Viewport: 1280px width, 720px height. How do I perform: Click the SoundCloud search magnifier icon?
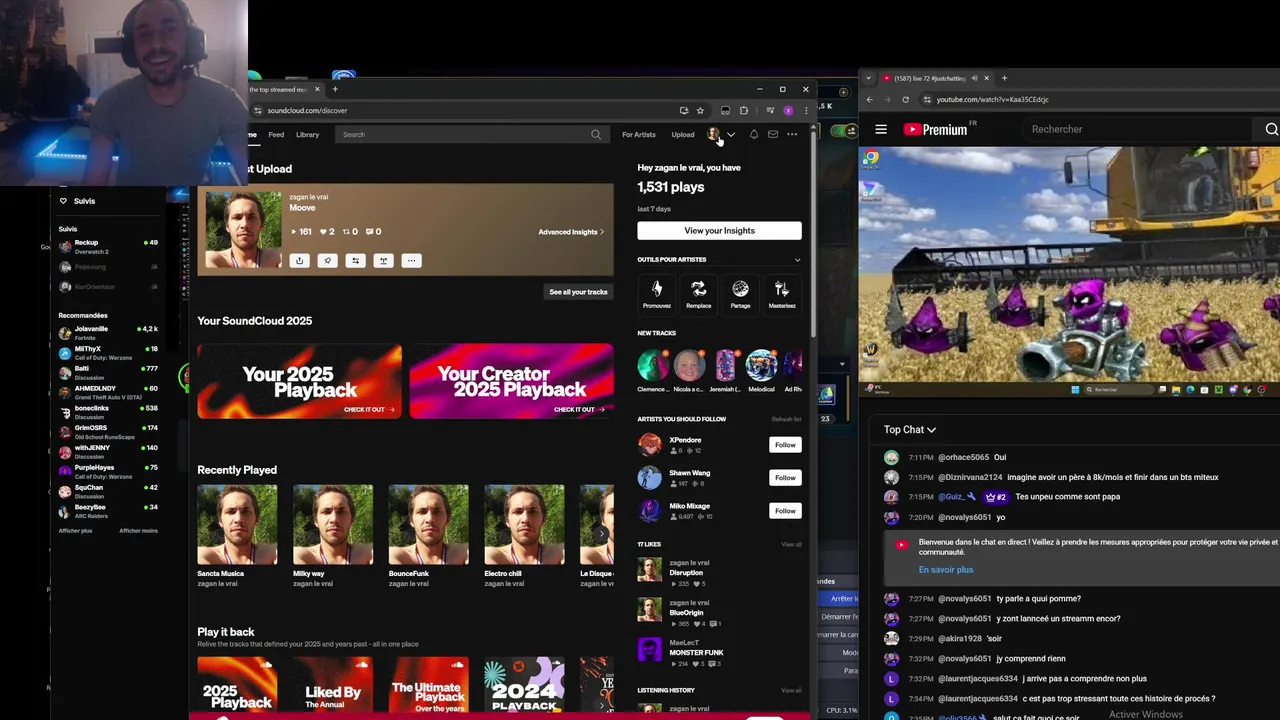pyautogui.click(x=596, y=134)
